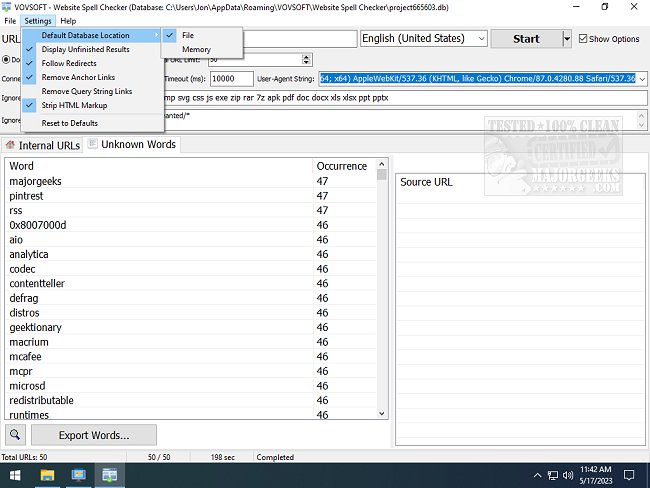
Task: Click the Occurrence column header
Action: click(344, 166)
